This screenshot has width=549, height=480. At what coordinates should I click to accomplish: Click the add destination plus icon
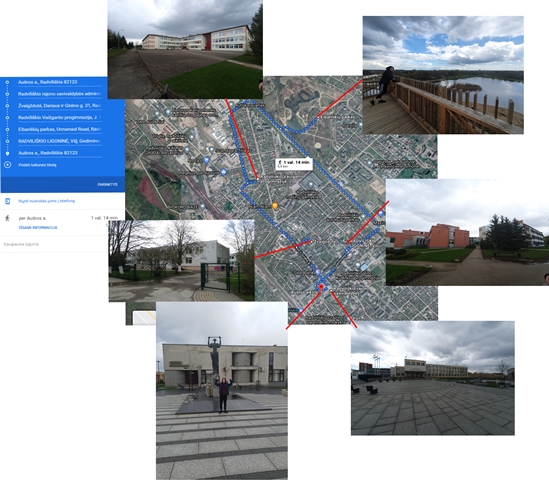(7, 165)
